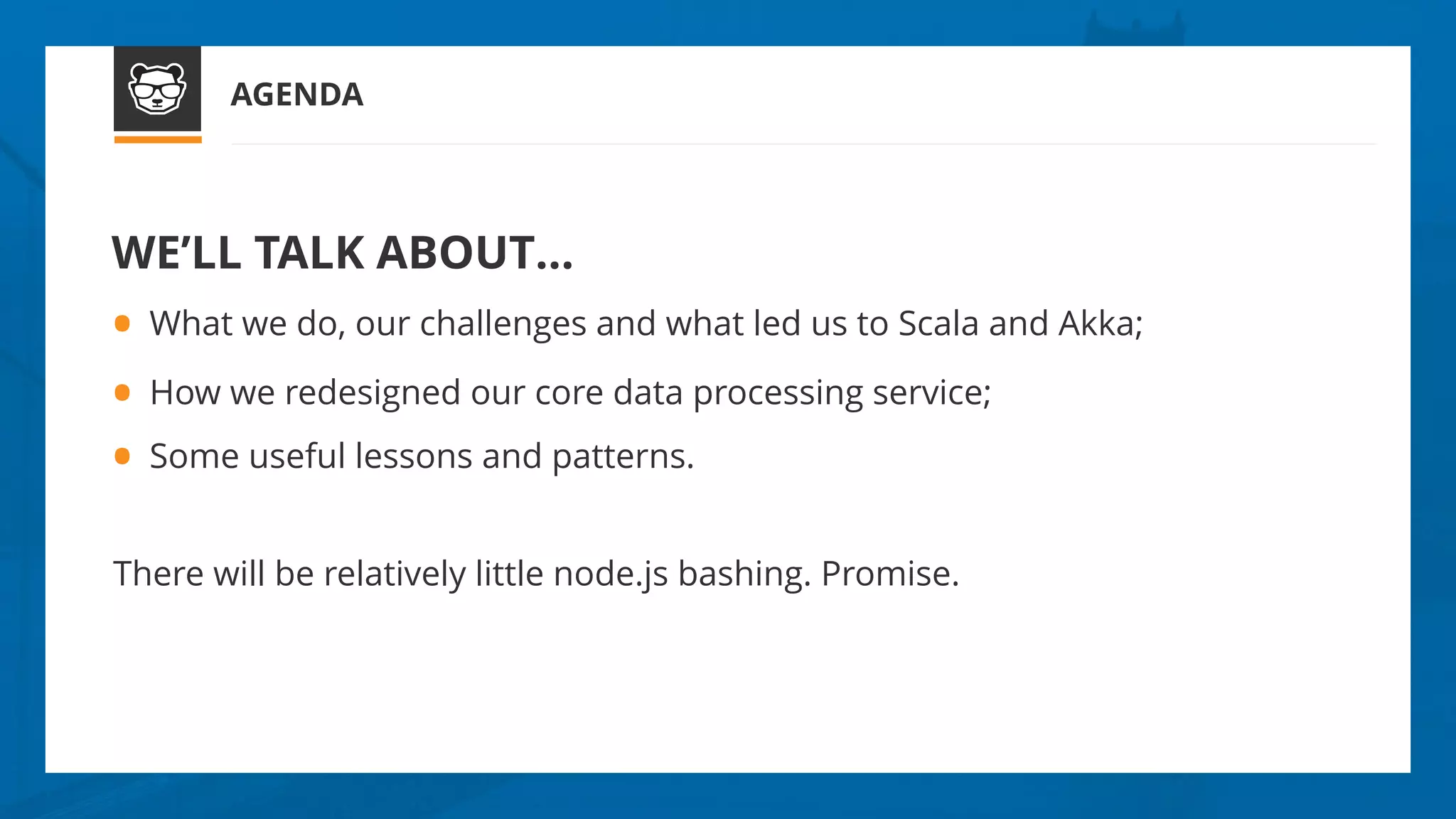Click the thin divider line below the header
Viewport: 1456px width, 819px height.
tap(803, 144)
